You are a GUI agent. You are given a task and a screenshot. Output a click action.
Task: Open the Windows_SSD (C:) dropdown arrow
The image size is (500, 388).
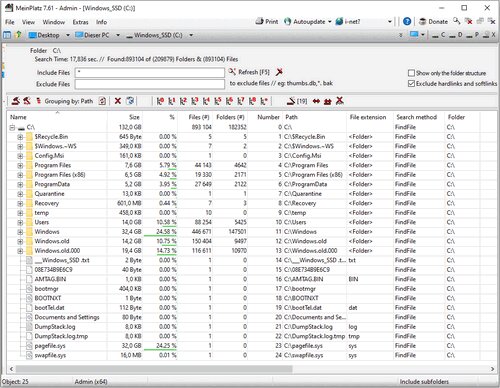click(191, 35)
